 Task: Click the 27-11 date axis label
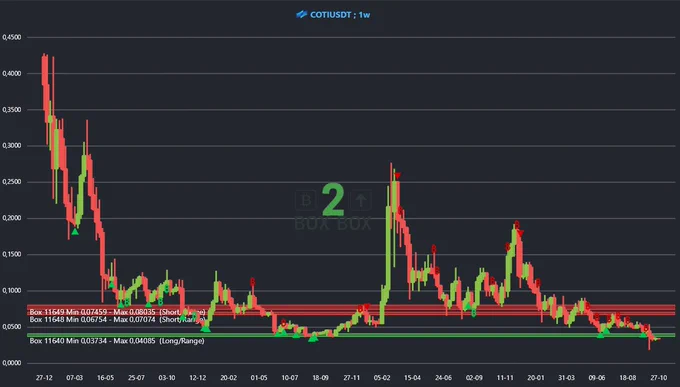point(351,378)
